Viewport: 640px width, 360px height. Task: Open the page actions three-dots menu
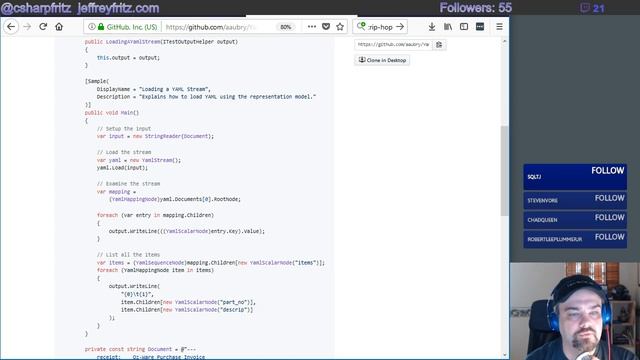tap(312, 27)
